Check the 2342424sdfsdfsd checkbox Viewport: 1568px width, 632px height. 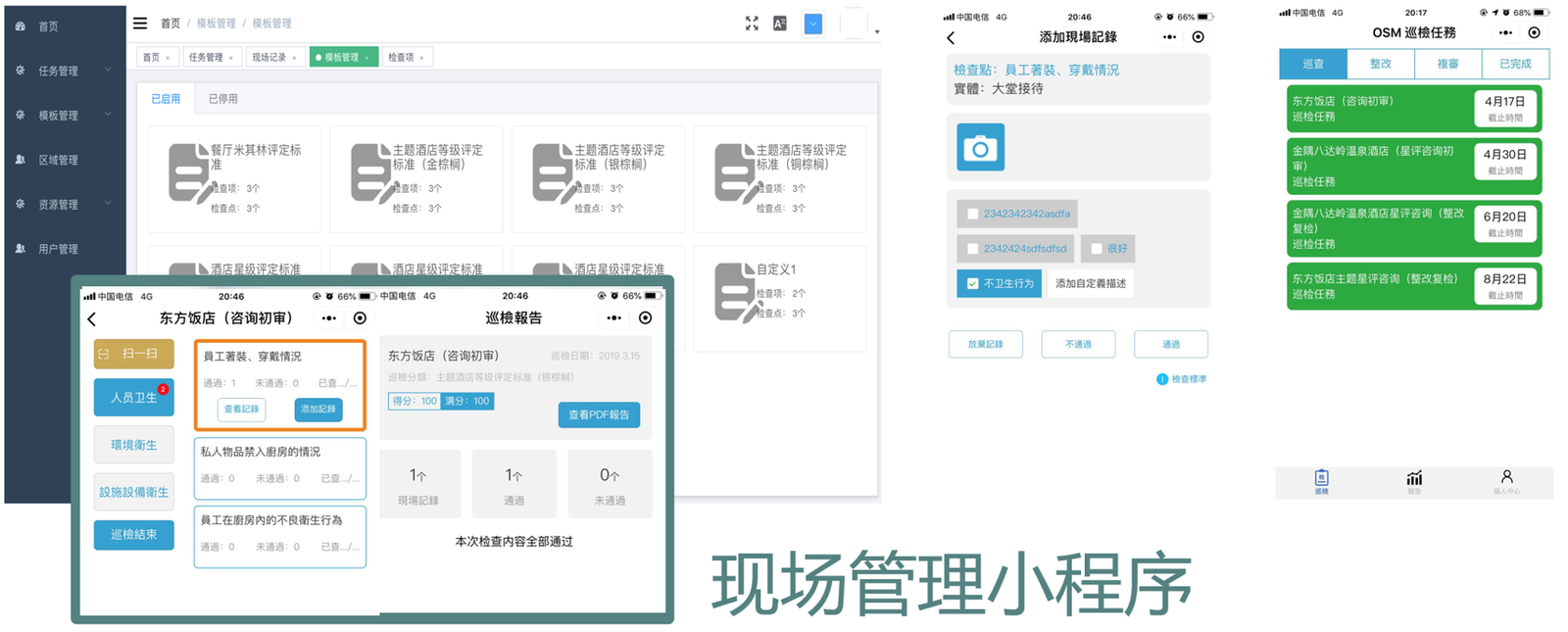coord(972,249)
